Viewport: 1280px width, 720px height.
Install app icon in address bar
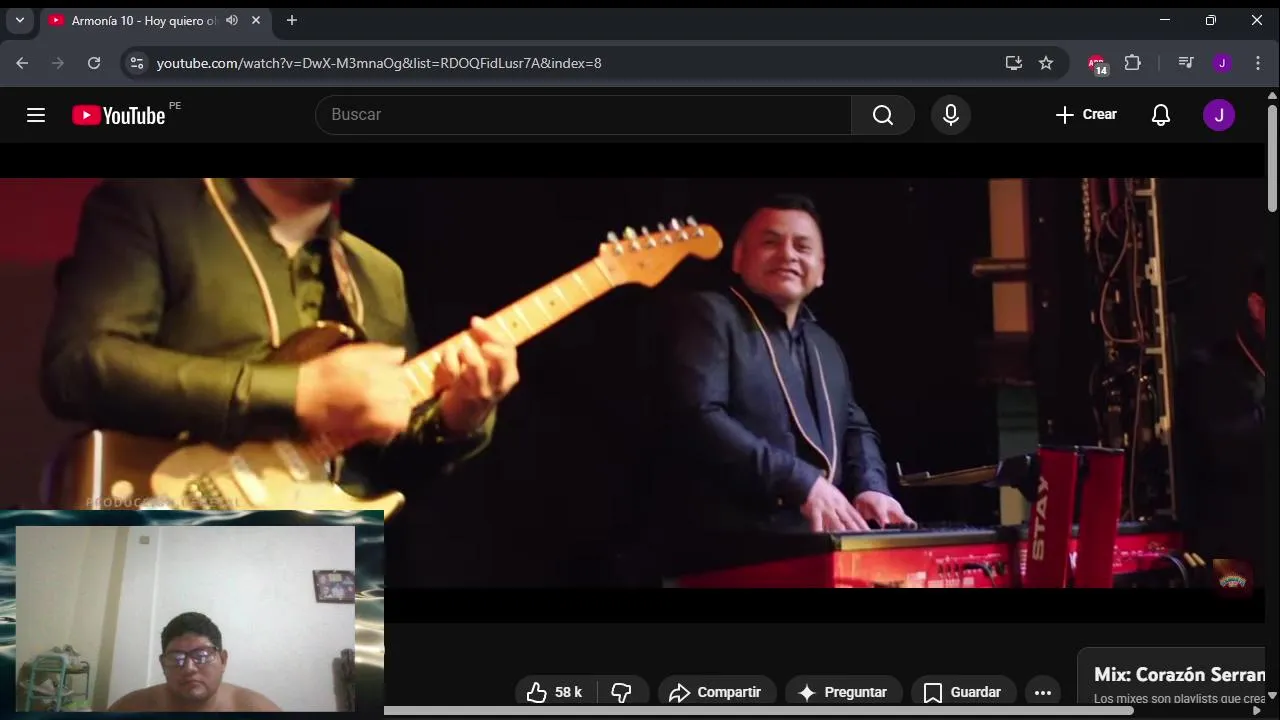(1014, 63)
